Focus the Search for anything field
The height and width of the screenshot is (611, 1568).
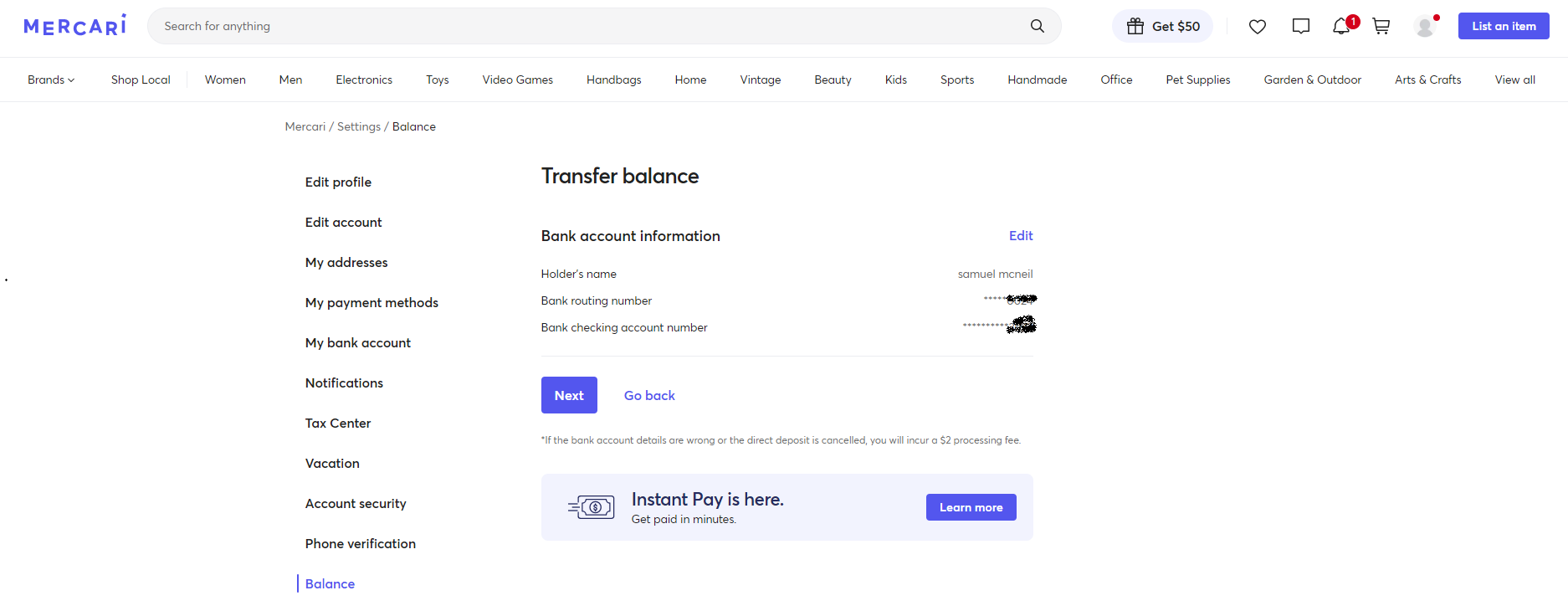586,26
